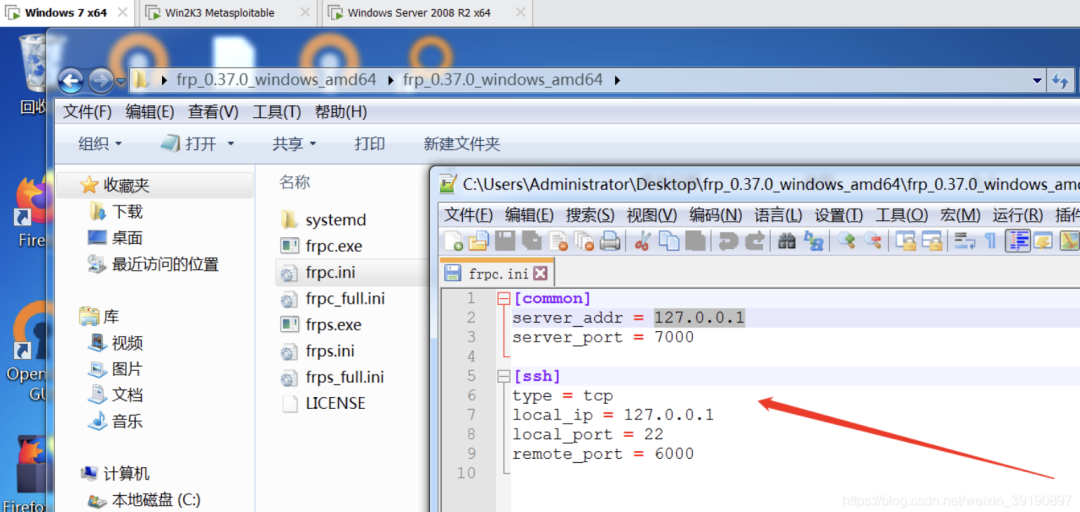This screenshot has width=1080, height=512.
Task: Click the Back arrow in Explorer window
Action: pos(71,81)
